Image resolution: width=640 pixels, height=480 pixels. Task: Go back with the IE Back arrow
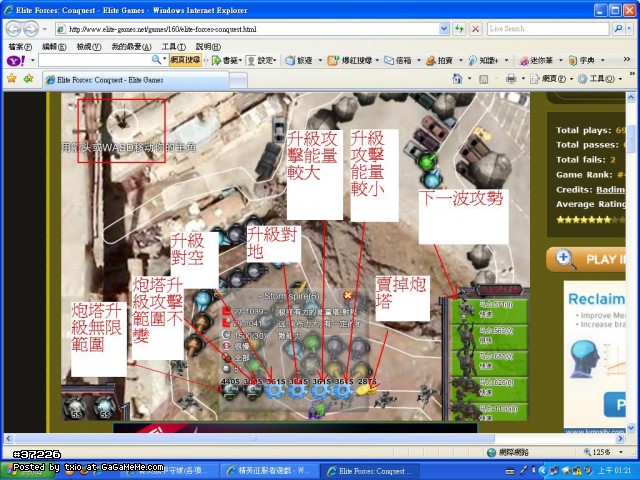click(13, 29)
